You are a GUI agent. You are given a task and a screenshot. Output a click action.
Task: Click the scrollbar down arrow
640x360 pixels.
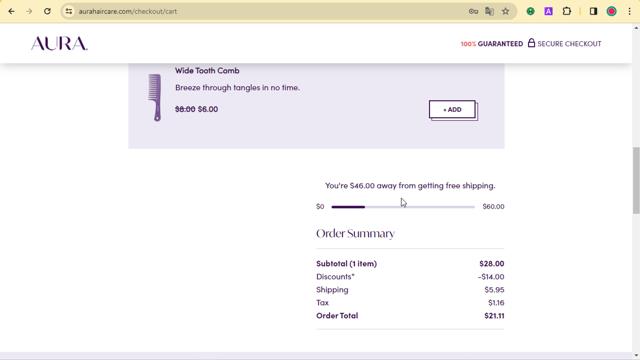click(636, 356)
